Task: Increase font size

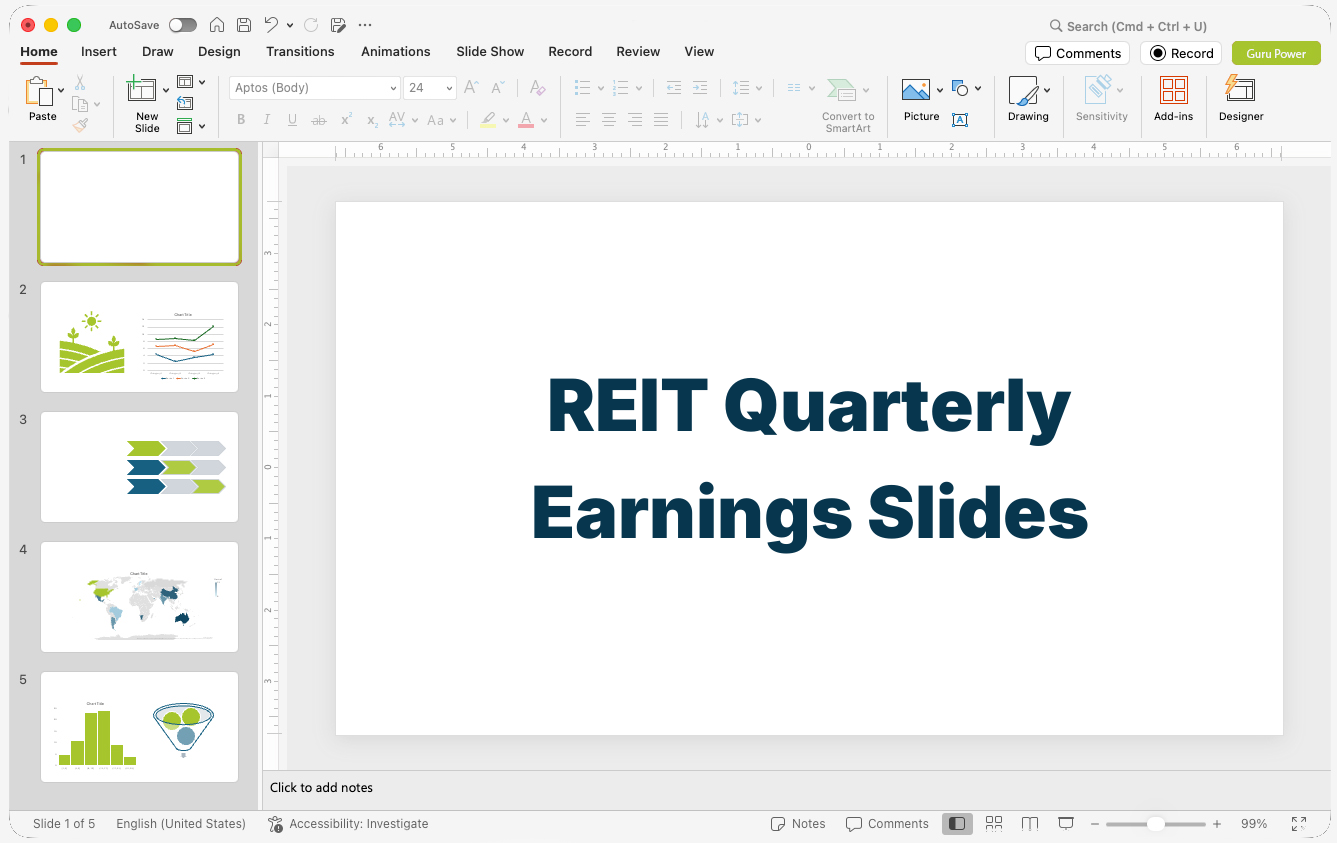Action: 471,88
